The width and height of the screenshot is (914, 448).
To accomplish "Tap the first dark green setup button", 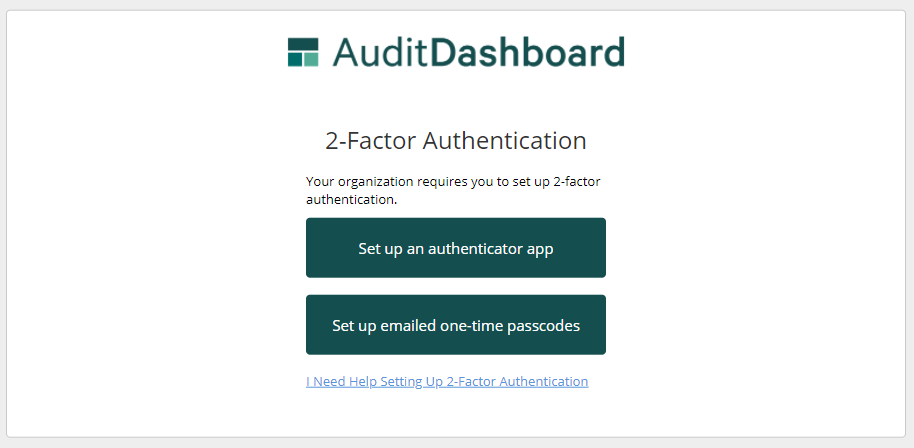I will (456, 248).
